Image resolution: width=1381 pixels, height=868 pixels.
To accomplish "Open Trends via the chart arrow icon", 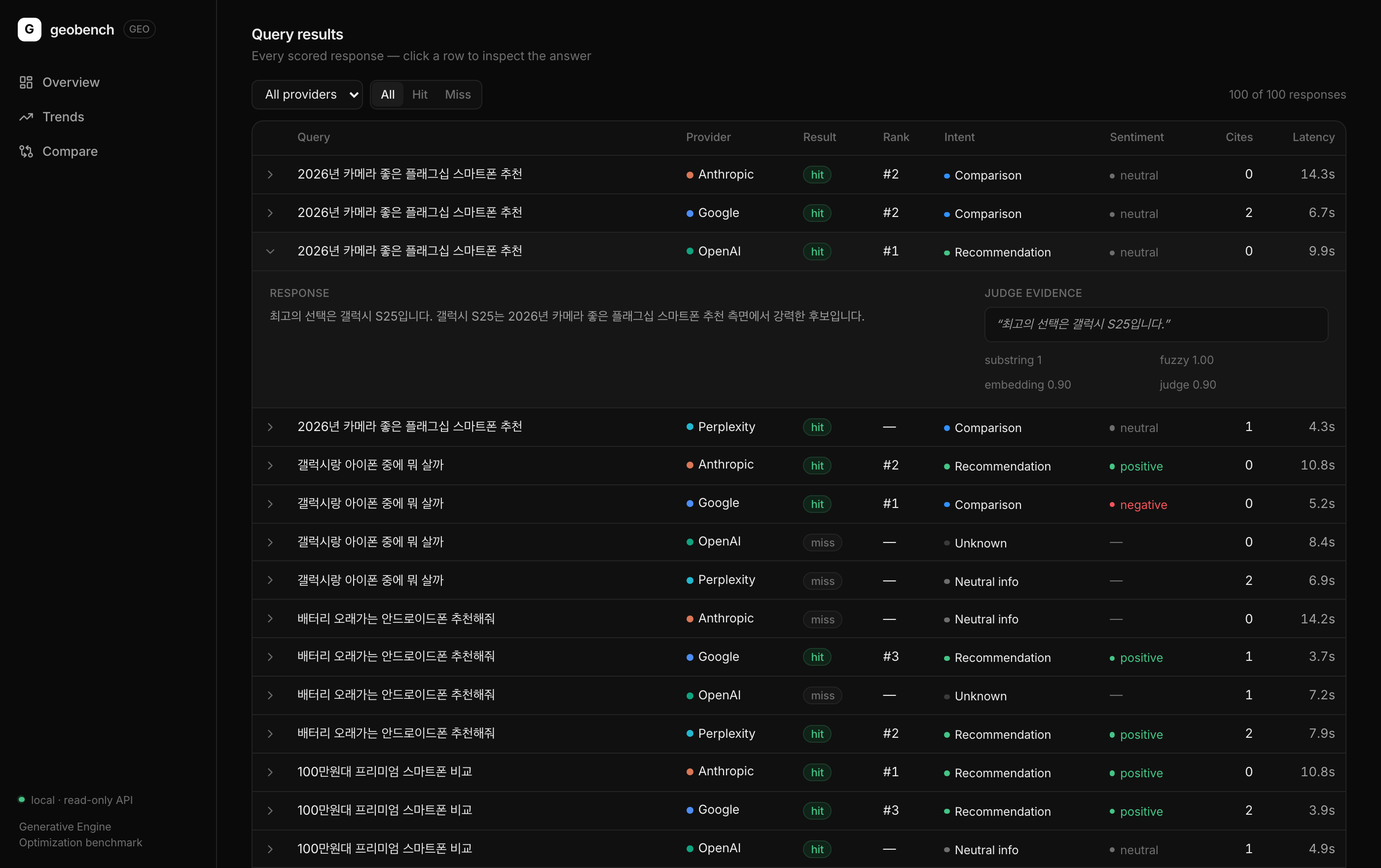I will [26, 117].
